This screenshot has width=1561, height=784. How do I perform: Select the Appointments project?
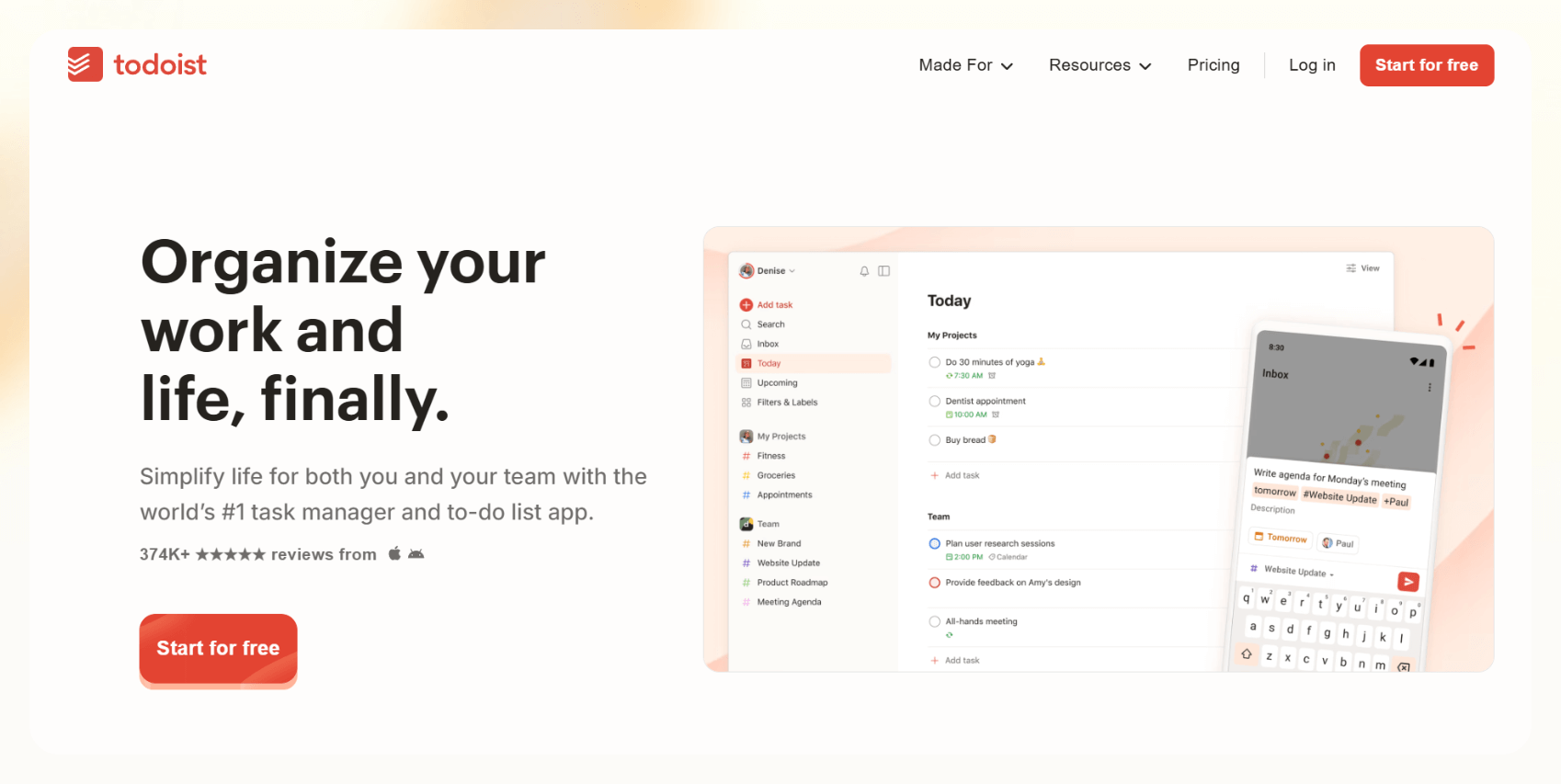(784, 494)
